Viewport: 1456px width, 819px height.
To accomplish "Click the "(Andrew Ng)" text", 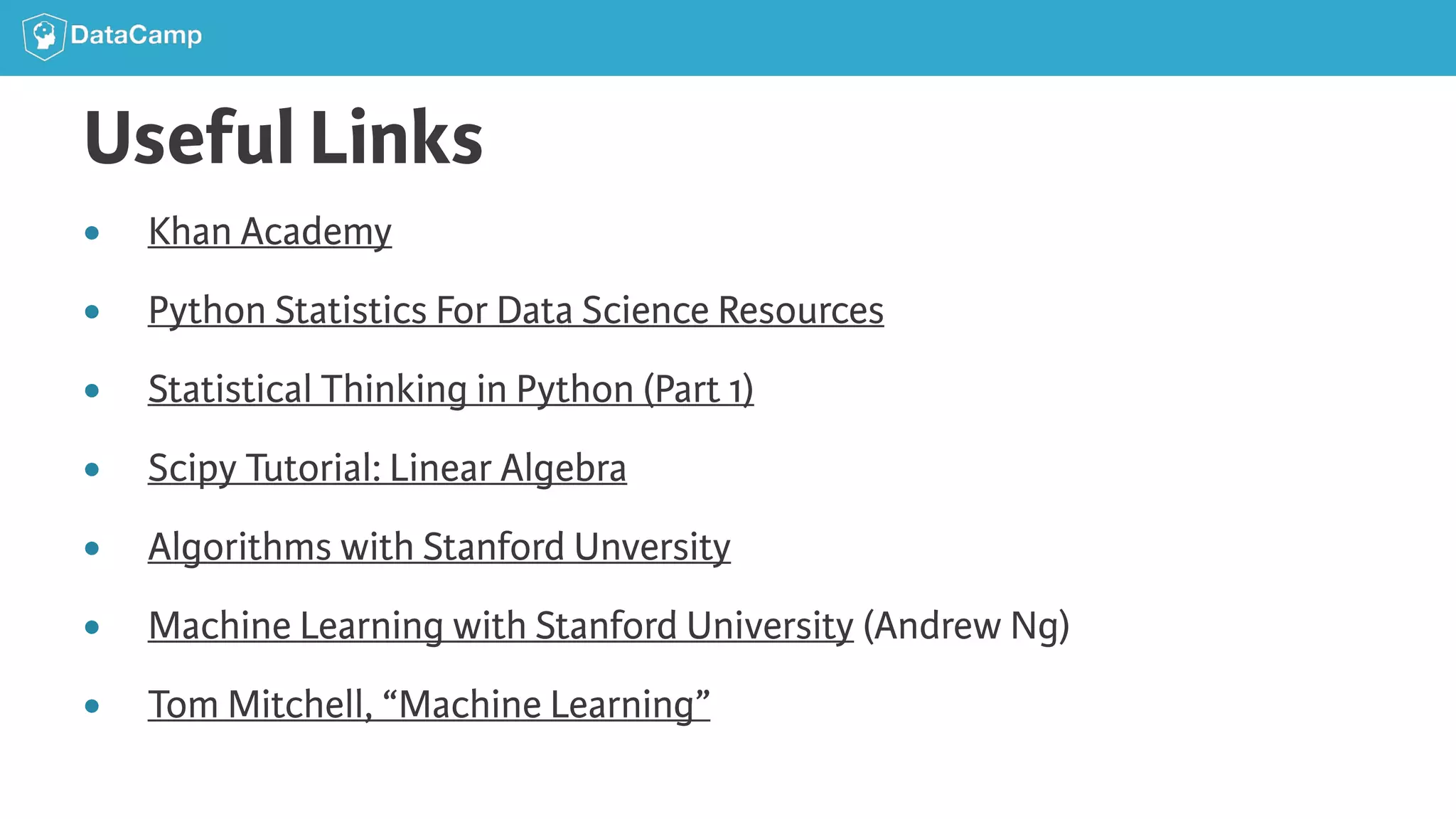I will pyautogui.click(x=966, y=626).
